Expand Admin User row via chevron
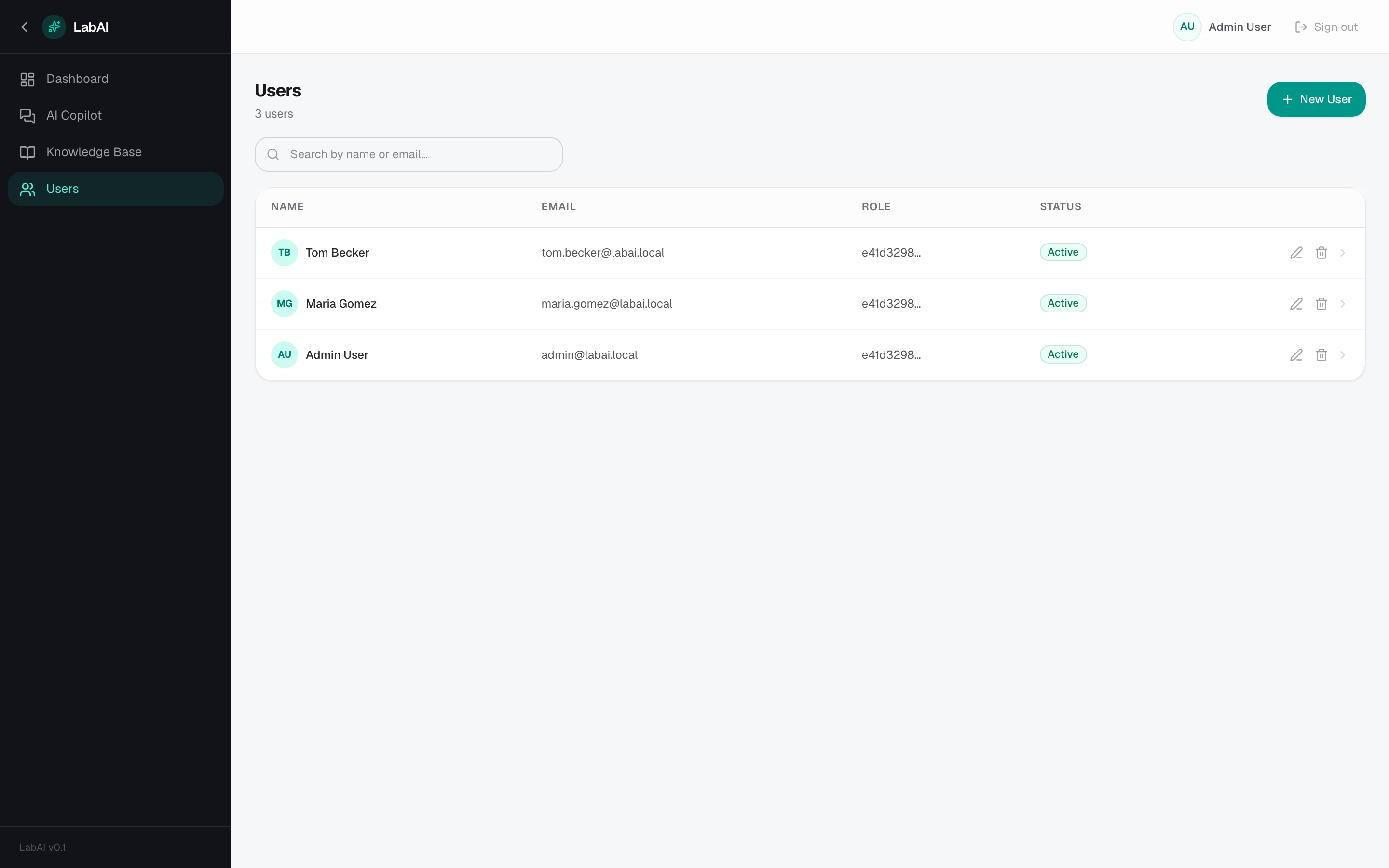Viewport: 1389px width, 868px height. point(1343,355)
